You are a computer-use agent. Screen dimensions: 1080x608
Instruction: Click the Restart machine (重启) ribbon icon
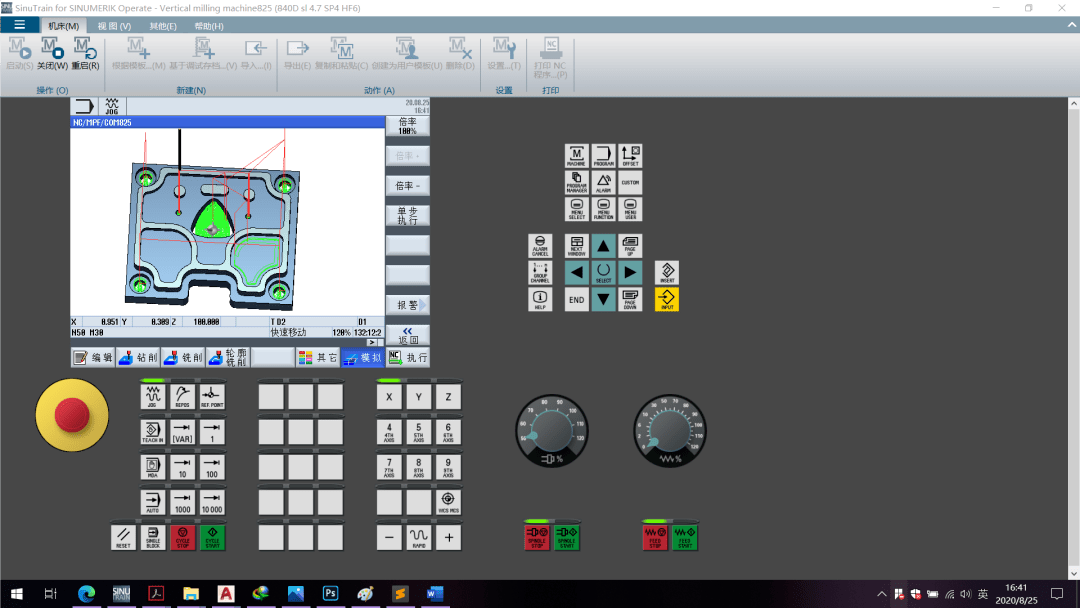point(85,54)
